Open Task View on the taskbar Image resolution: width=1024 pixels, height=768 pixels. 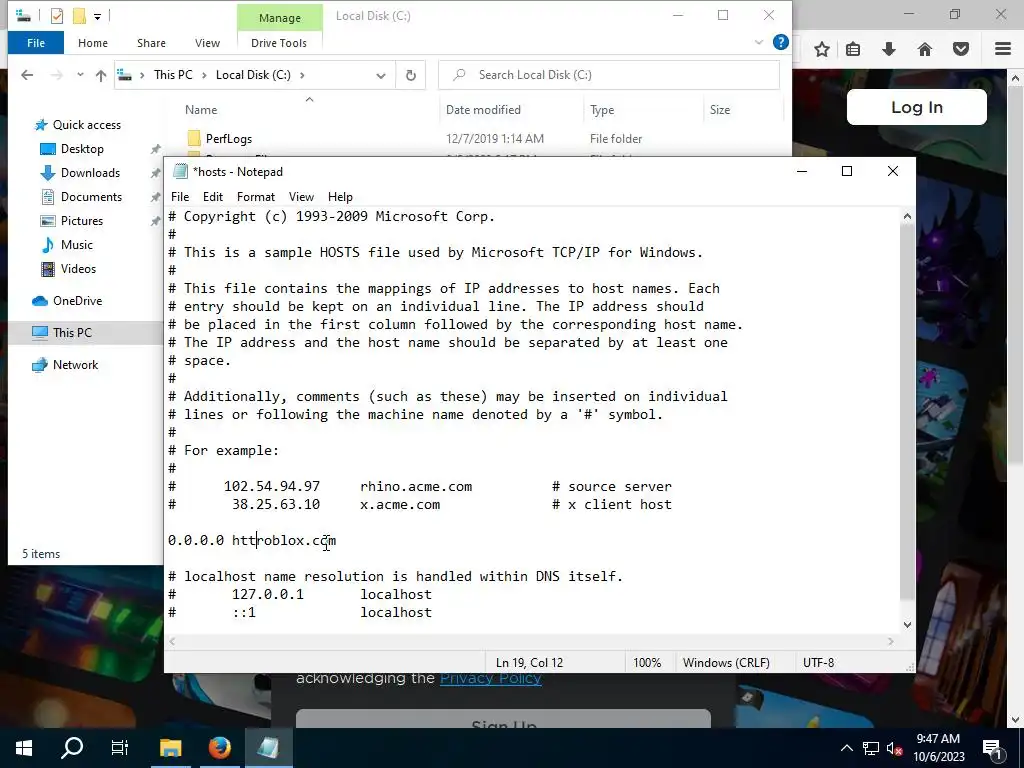click(120, 748)
